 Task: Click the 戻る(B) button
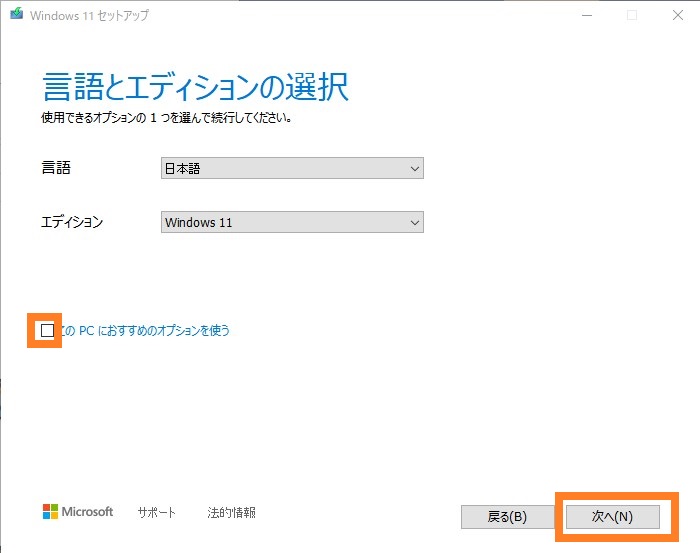507,516
